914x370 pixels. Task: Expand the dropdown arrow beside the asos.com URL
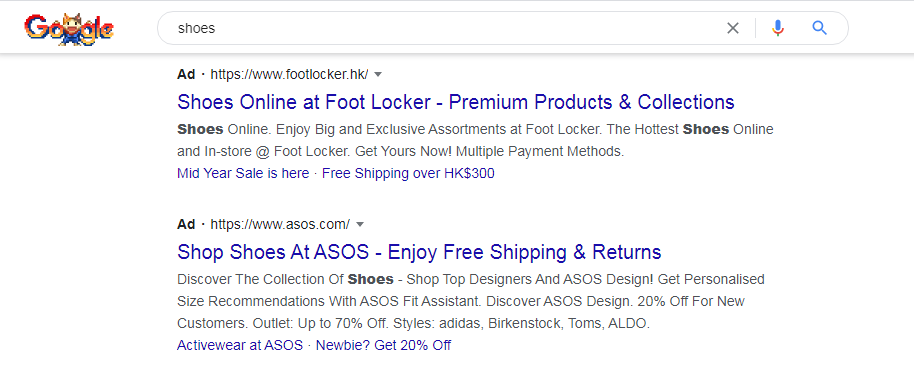point(360,224)
